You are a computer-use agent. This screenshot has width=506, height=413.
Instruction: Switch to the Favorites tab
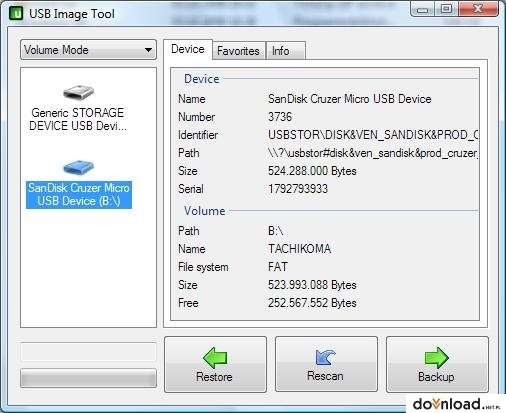[238, 51]
